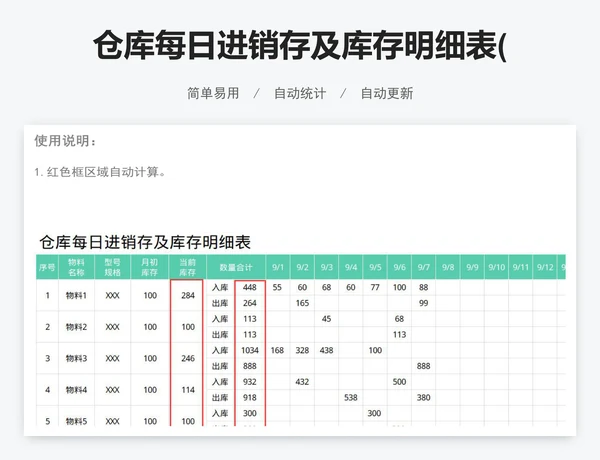The image size is (600, 460).
Task: Select the 9/11 date column header
Action: (521, 267)
